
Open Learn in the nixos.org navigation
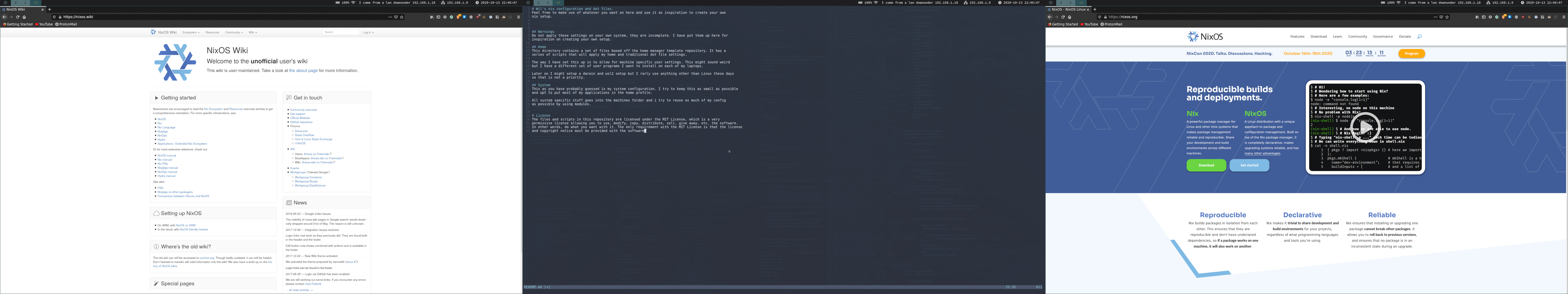point(1337,36)
